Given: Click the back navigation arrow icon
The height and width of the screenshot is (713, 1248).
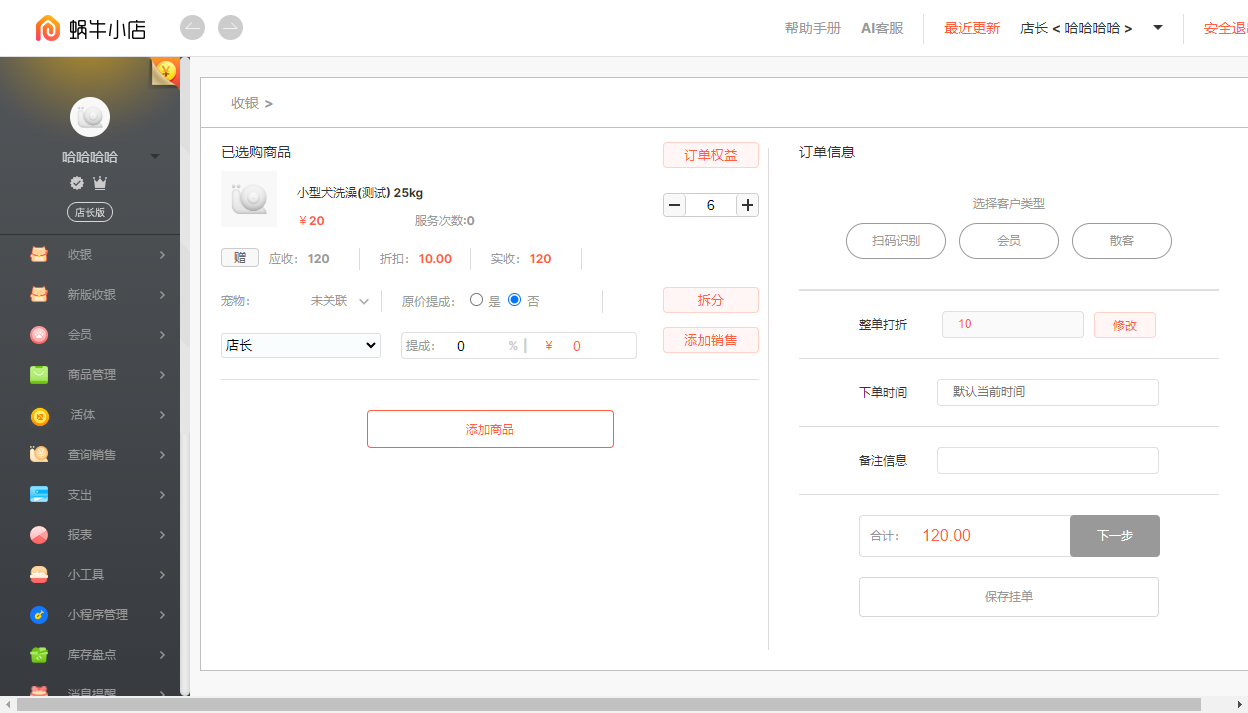Looking at the screenshot, I should (193, 28).
